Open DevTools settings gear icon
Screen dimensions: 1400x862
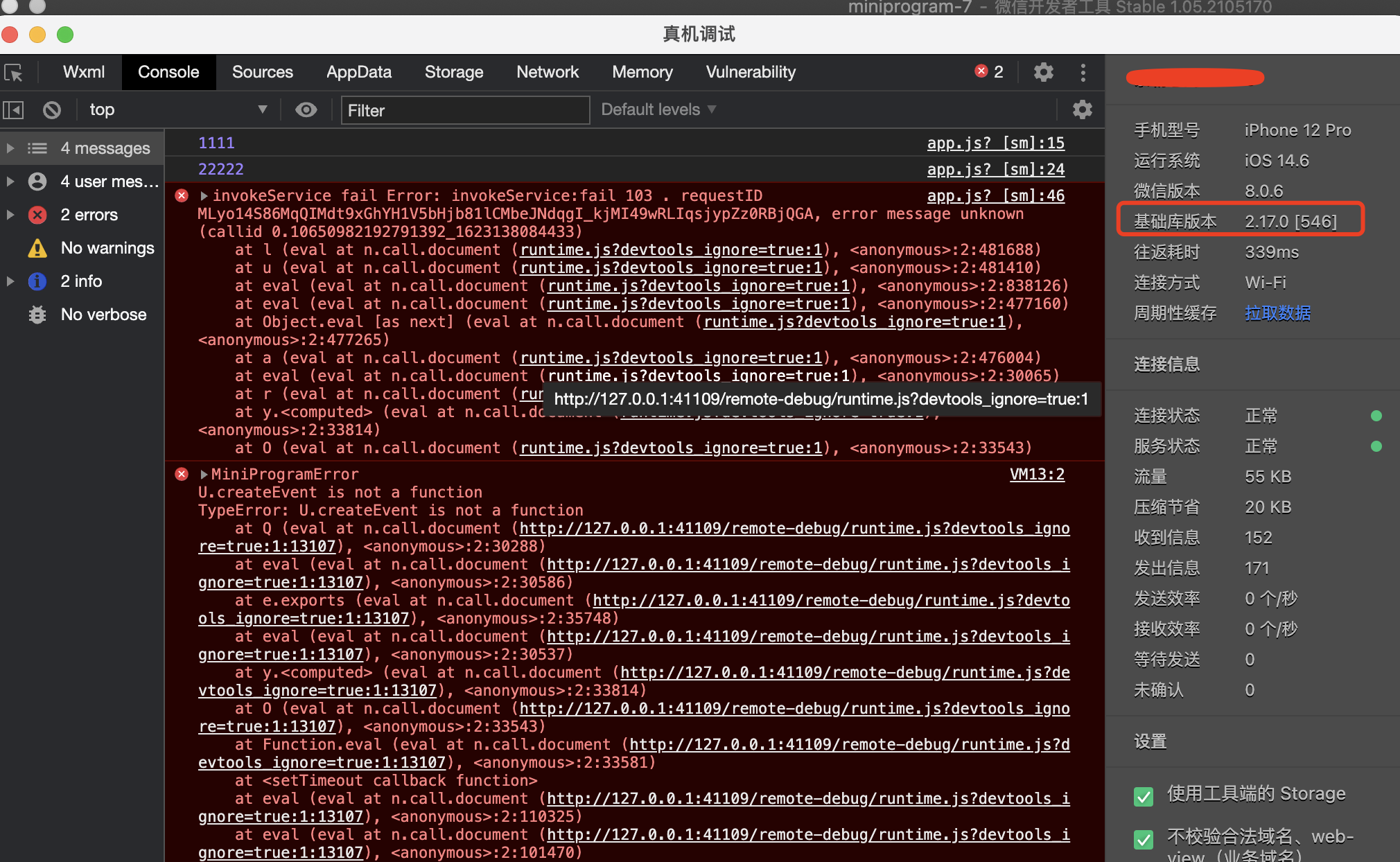click(1043, 72)
